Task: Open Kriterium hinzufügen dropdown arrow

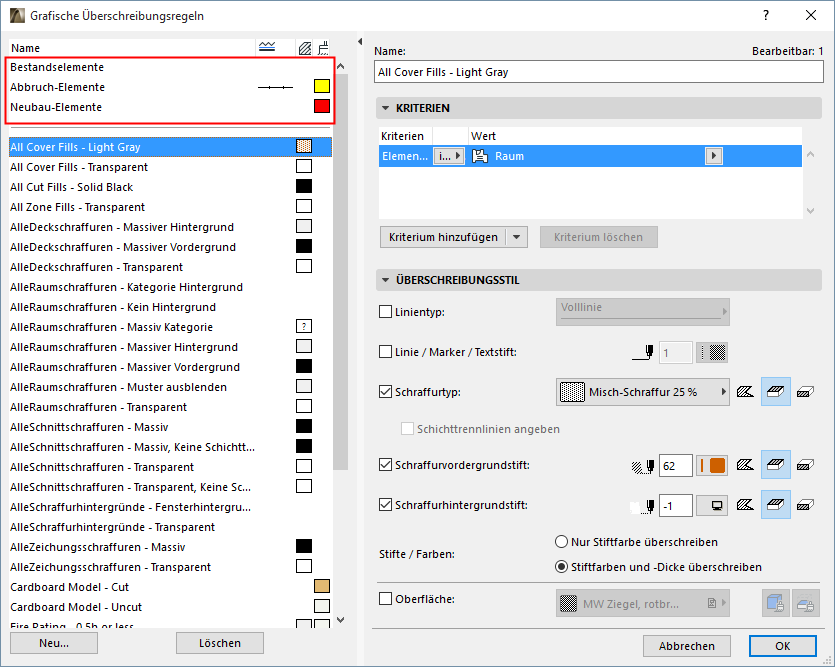Action: 517,237
